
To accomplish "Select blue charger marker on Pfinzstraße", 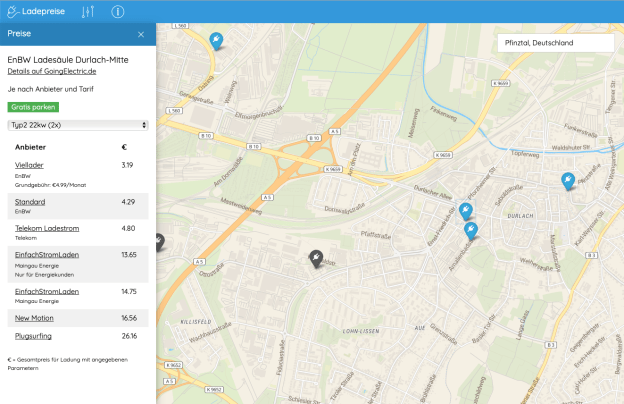I will pos(568,180).
